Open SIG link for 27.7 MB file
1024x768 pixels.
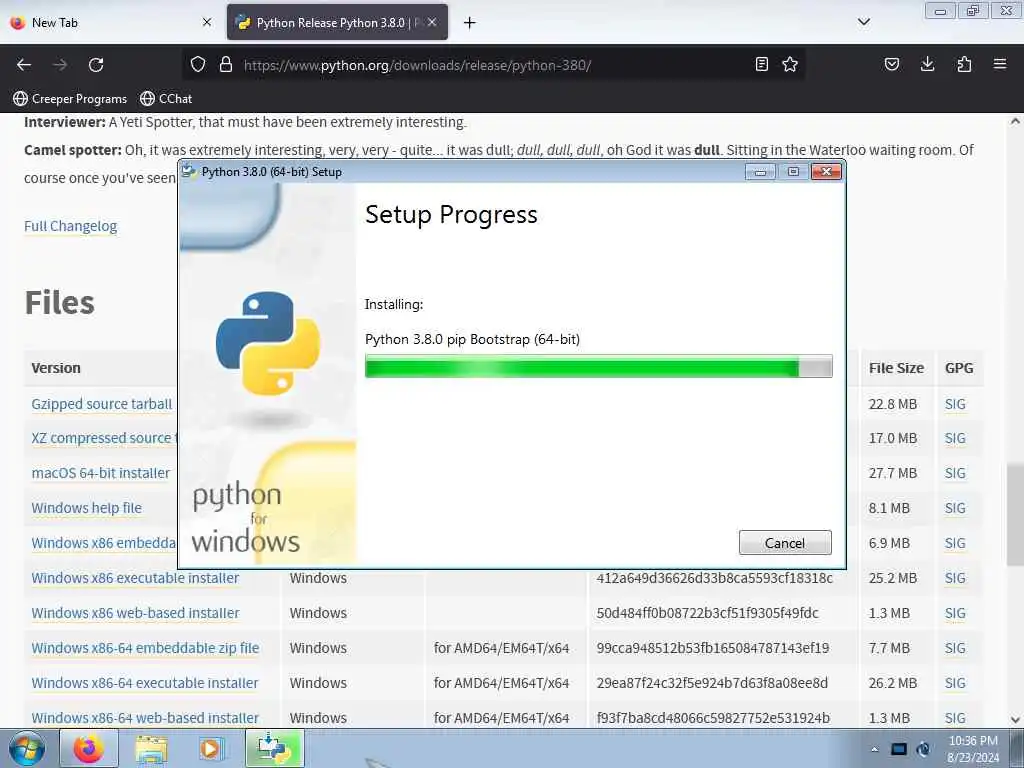coord(955,473)
